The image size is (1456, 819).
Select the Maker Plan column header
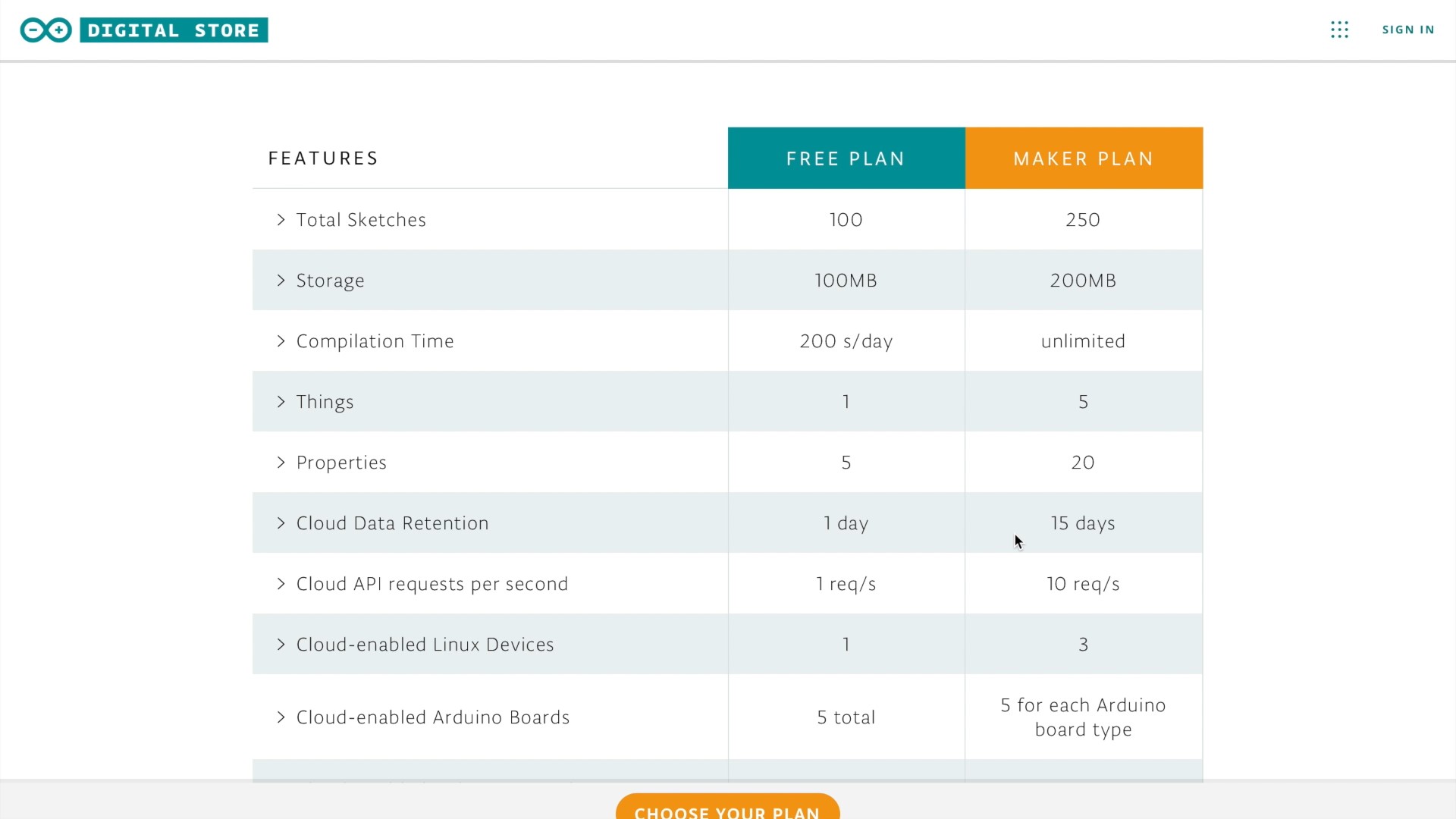(1083, 158)
